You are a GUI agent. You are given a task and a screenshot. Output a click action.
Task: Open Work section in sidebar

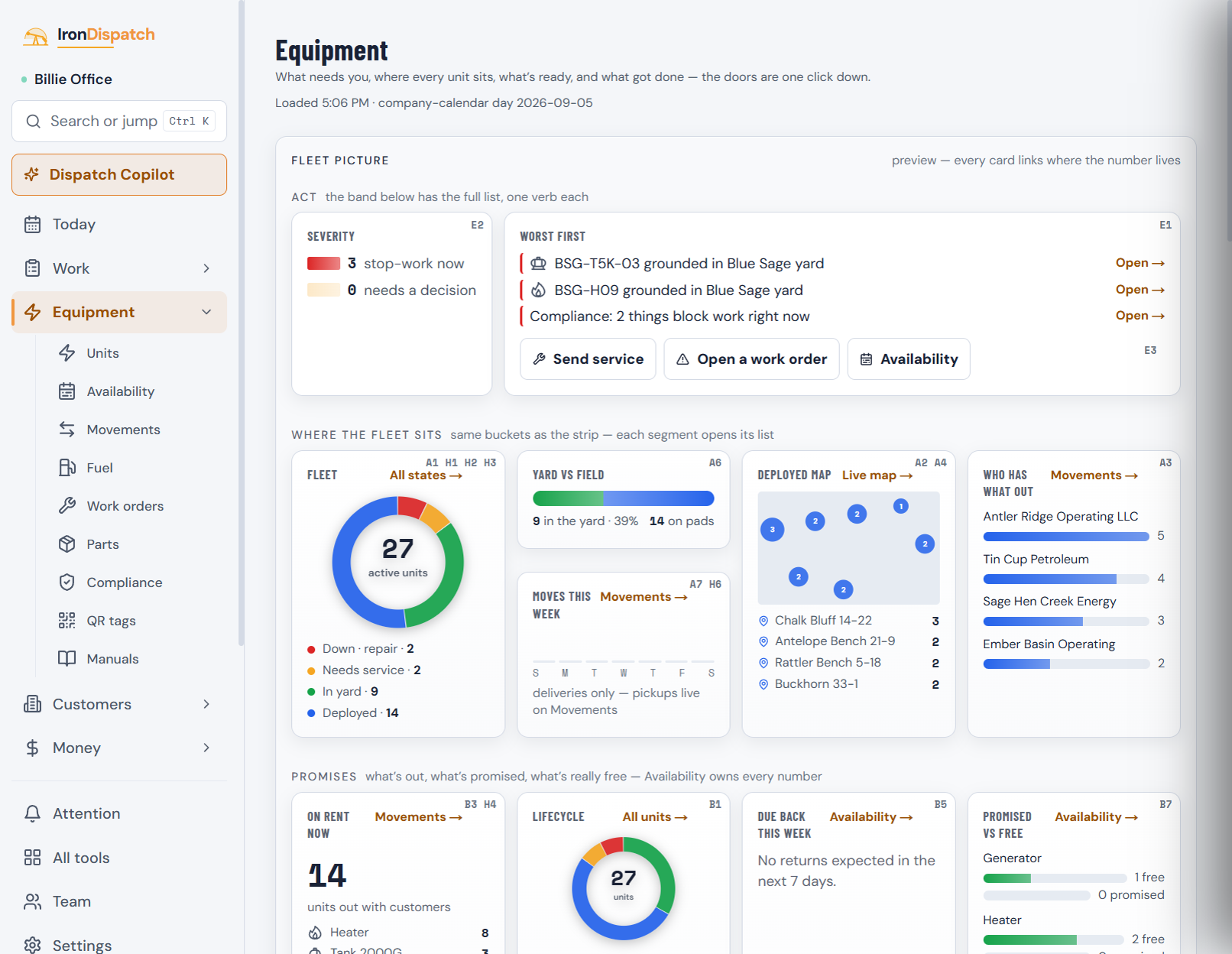[x=119, y=268]
